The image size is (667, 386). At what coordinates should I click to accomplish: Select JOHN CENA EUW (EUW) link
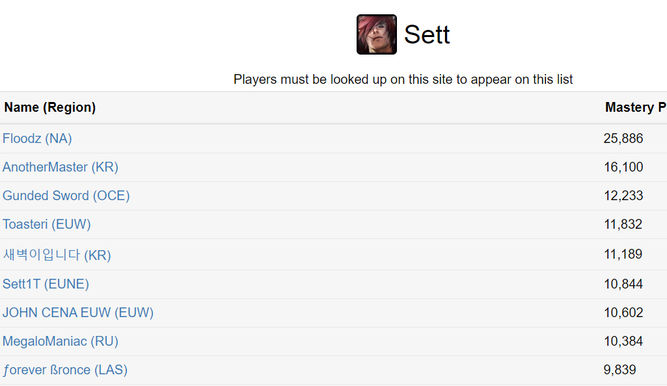[x=78, y=312]
